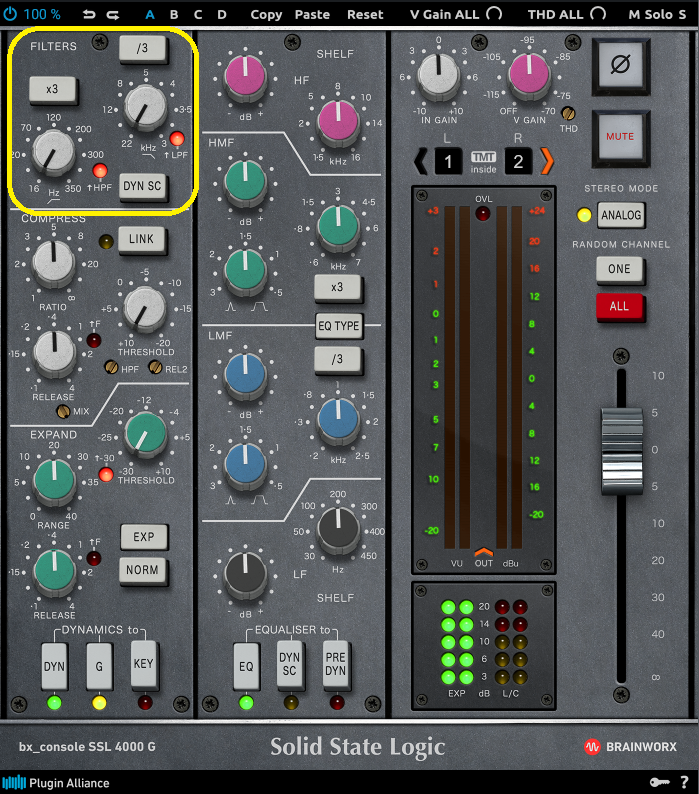Image resolution: width=699 pixels, height=794 pixels.
Task: Open help with the question mark
Action: pos(684,782)
